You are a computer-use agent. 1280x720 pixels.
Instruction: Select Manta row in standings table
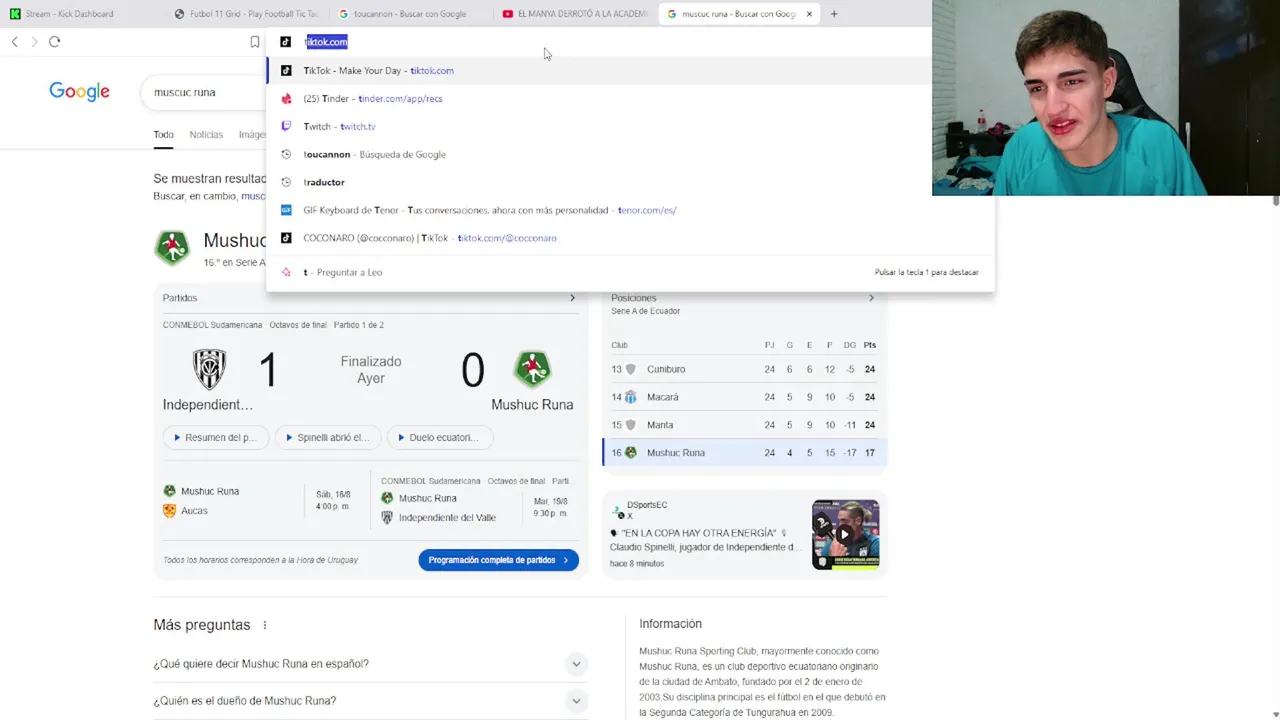point(744,425)
